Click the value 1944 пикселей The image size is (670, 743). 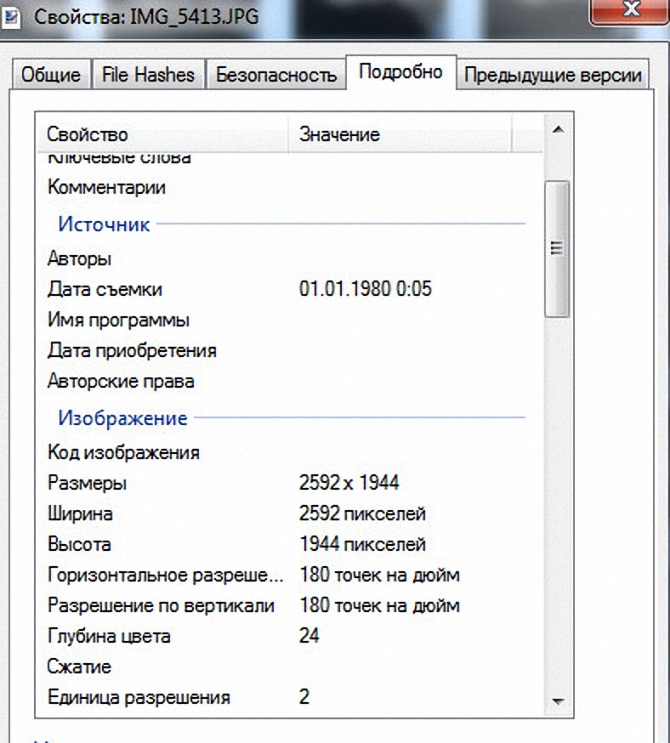[x=362, y=544]
